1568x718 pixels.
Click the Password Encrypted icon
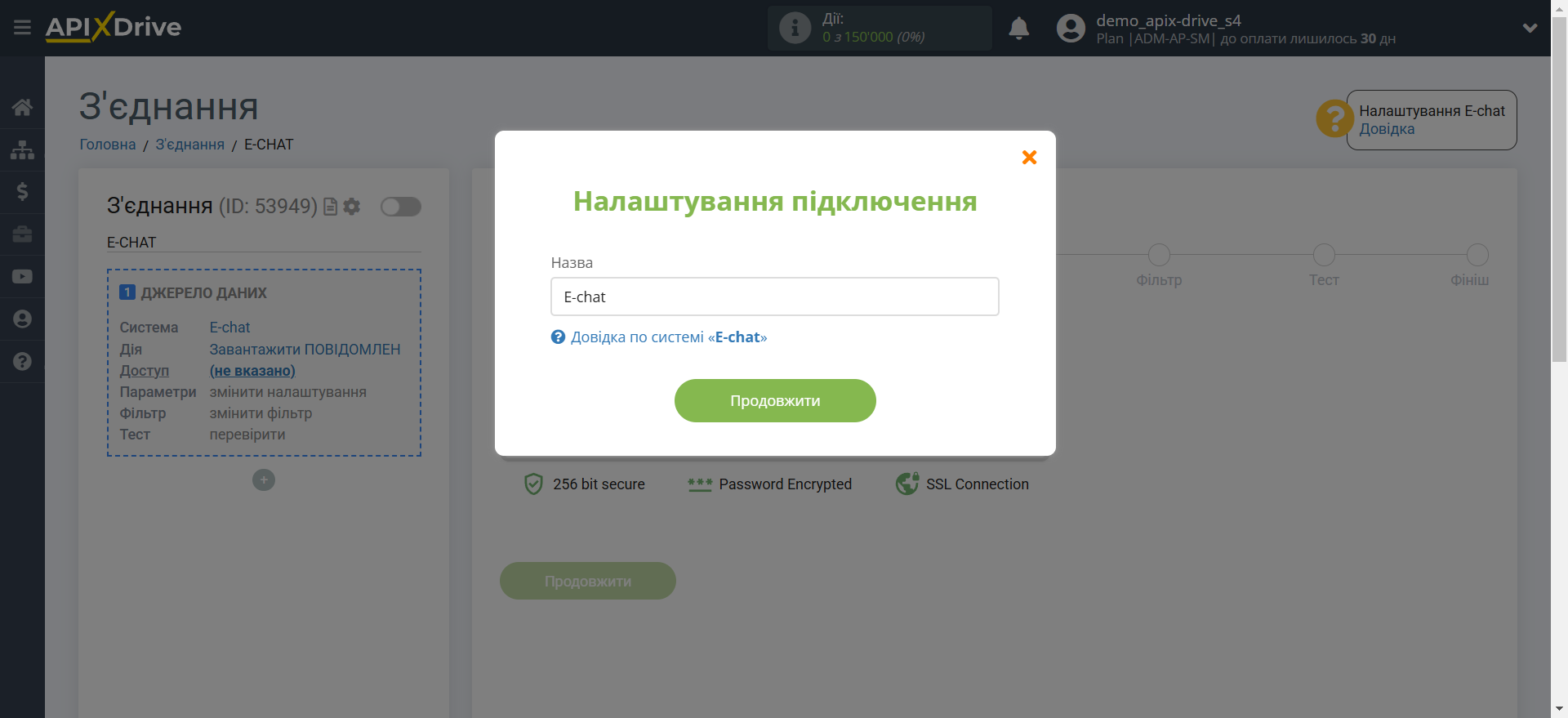pos(700,484)
